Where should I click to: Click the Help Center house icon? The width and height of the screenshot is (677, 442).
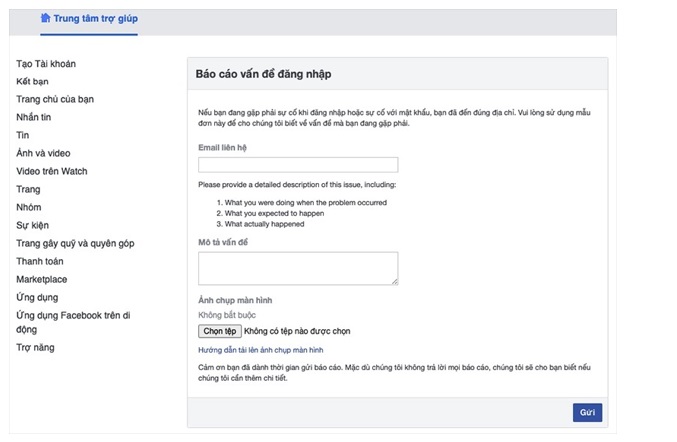(x=45, y=18)
